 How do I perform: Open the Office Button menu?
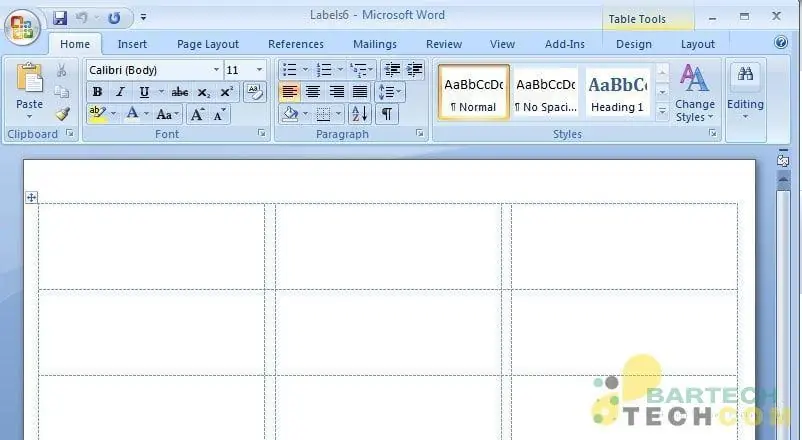click(x=22, y=27)
